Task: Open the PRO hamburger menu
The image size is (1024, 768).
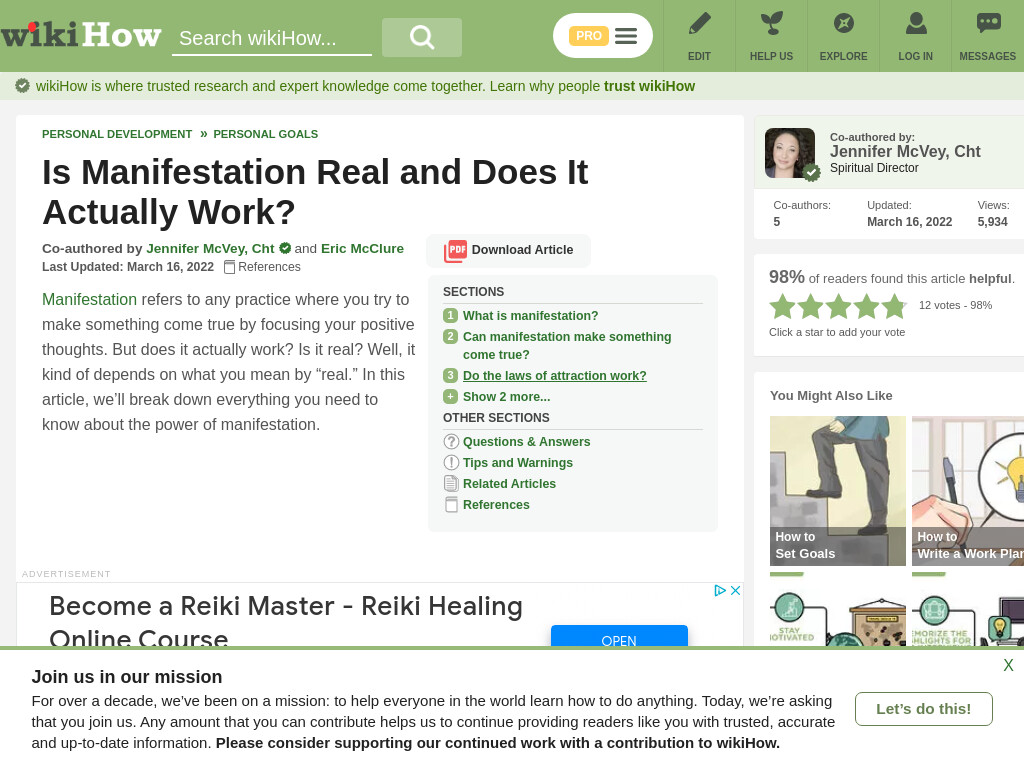Action: pos(603,36)
